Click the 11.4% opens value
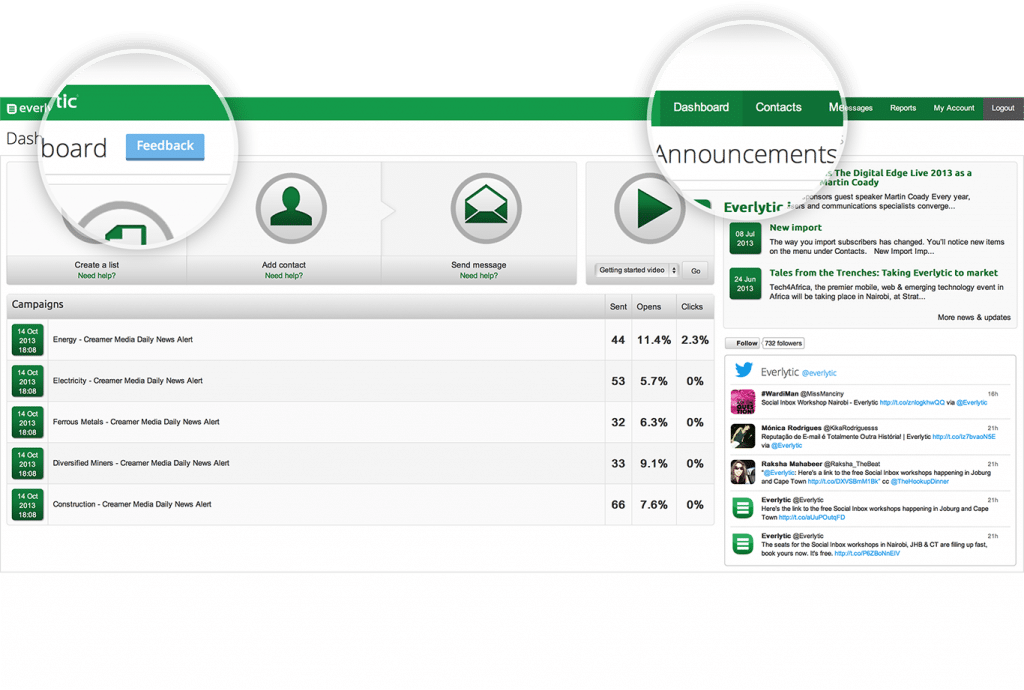Viewport: 1024px width, 690px height. click(x=654, y=340)
